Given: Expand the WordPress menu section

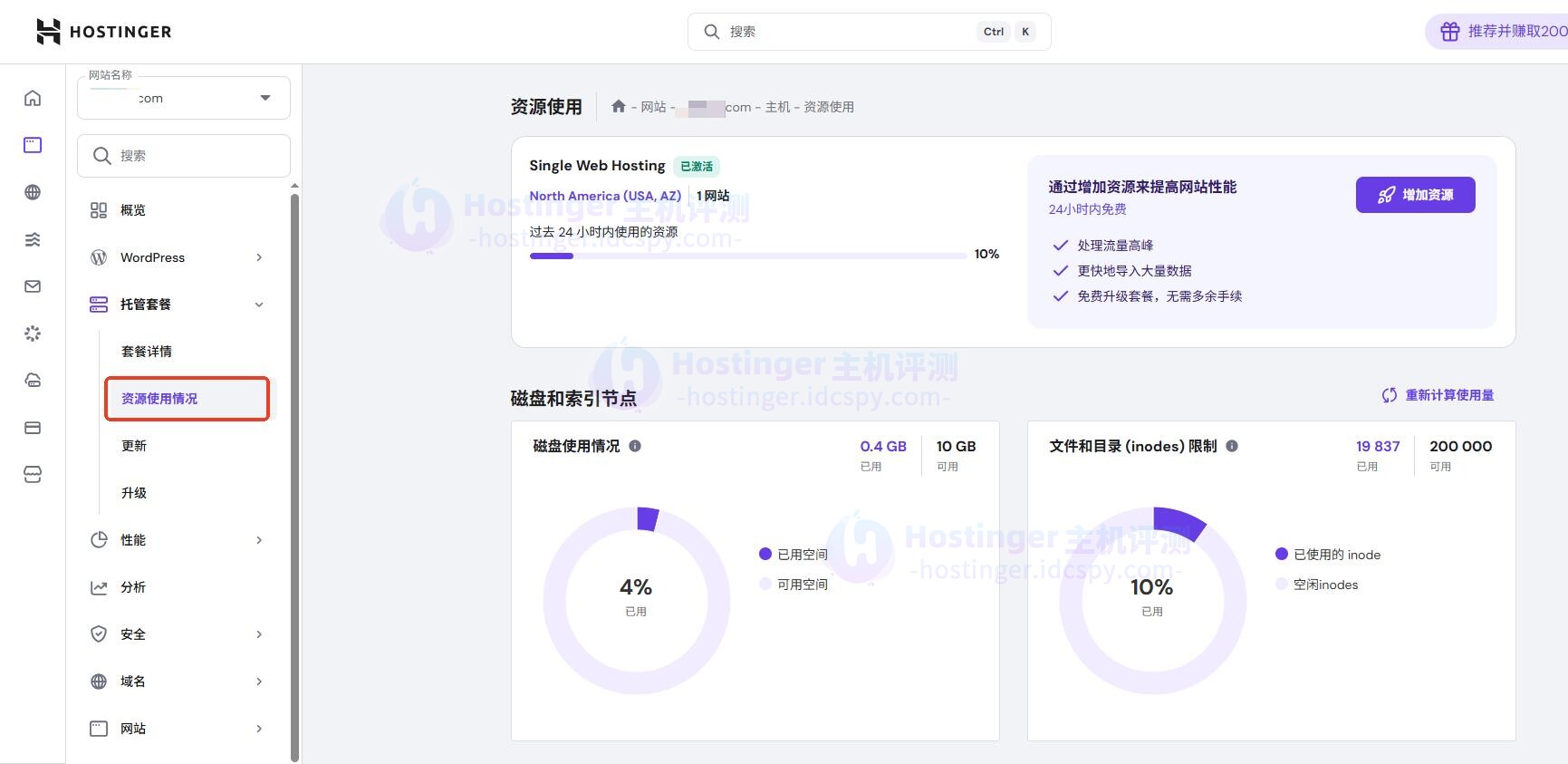Looking at the screenshot, I should pyautogui.click(x=258, y=257).
